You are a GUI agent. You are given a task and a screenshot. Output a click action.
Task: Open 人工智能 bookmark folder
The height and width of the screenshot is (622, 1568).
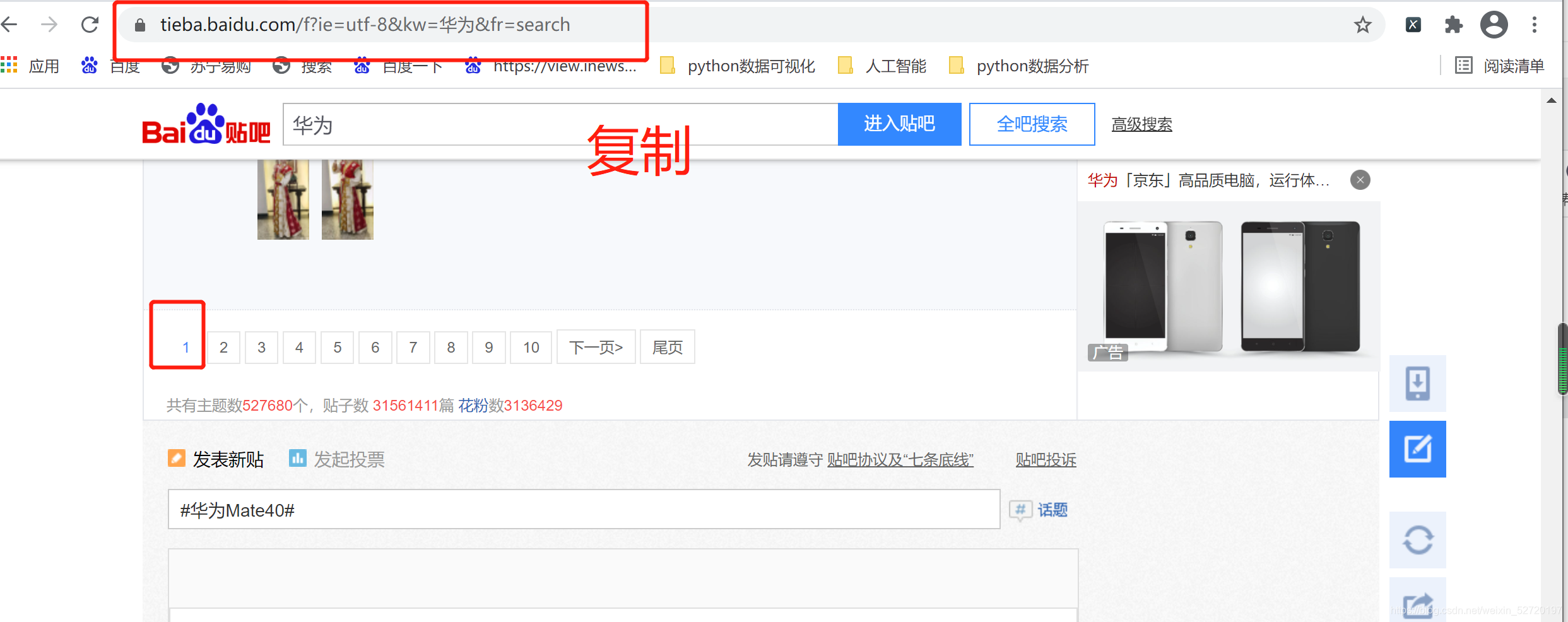coord(882,66)
